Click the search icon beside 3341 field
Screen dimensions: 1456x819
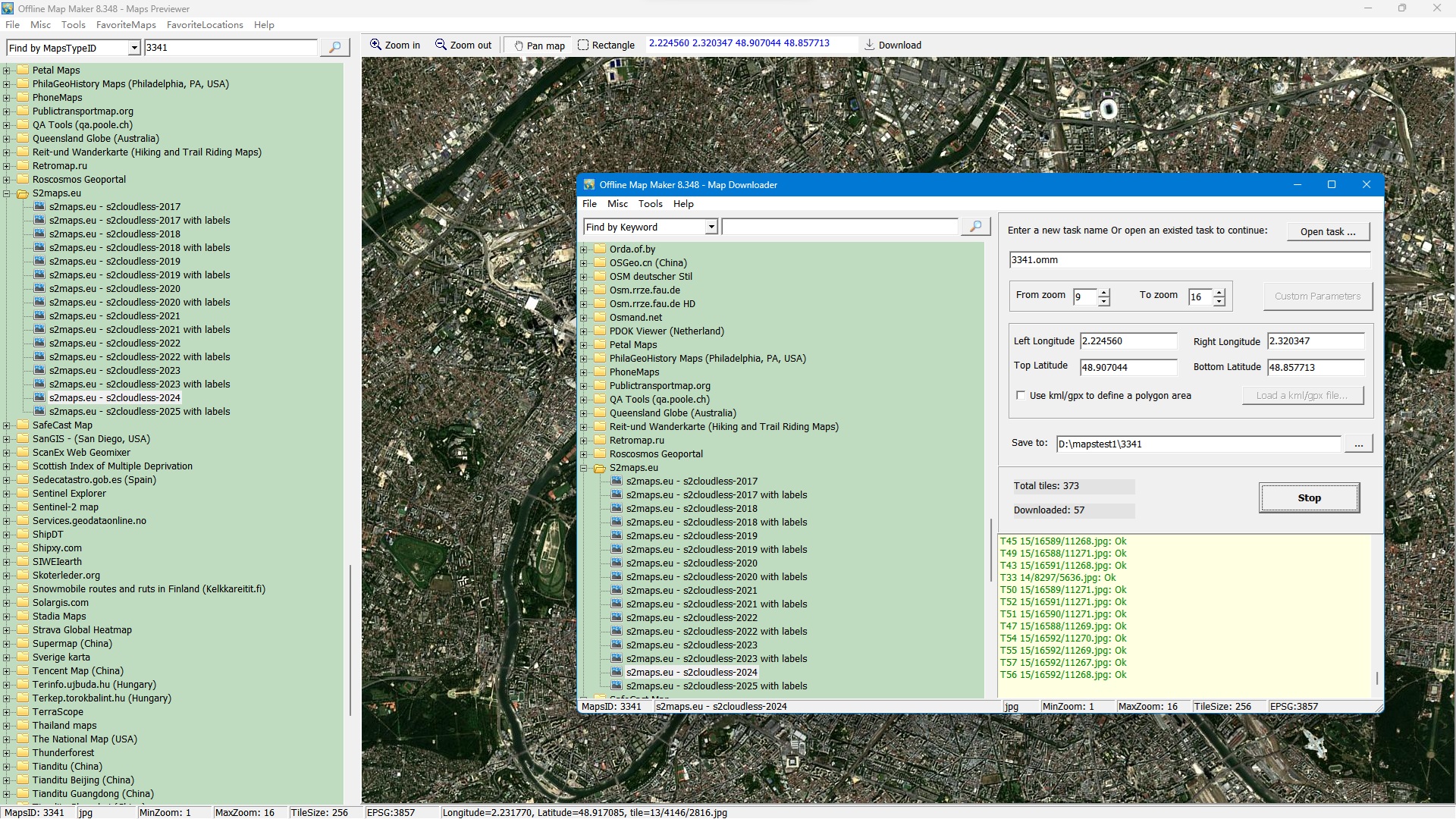pos(334,48)
